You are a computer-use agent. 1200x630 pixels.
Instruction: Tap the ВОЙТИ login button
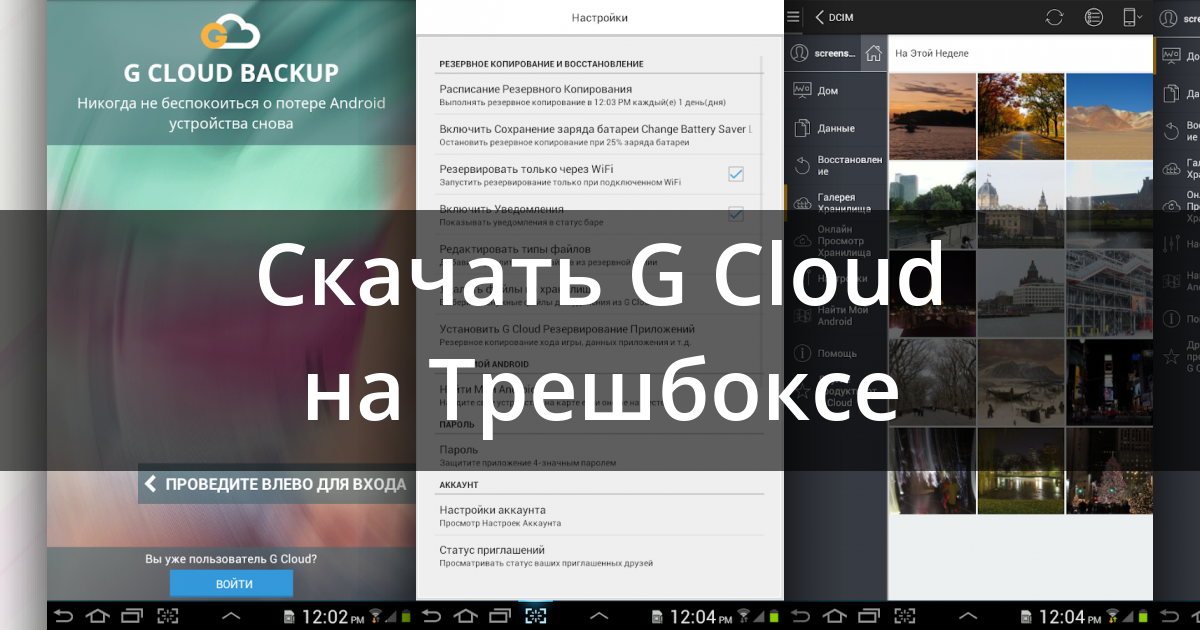(x=231, y=583)
